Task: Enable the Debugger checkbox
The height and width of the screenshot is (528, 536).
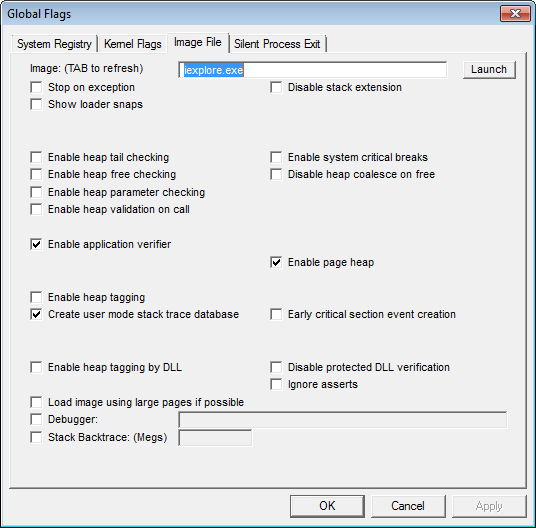Action: click(x=36, y=419)
